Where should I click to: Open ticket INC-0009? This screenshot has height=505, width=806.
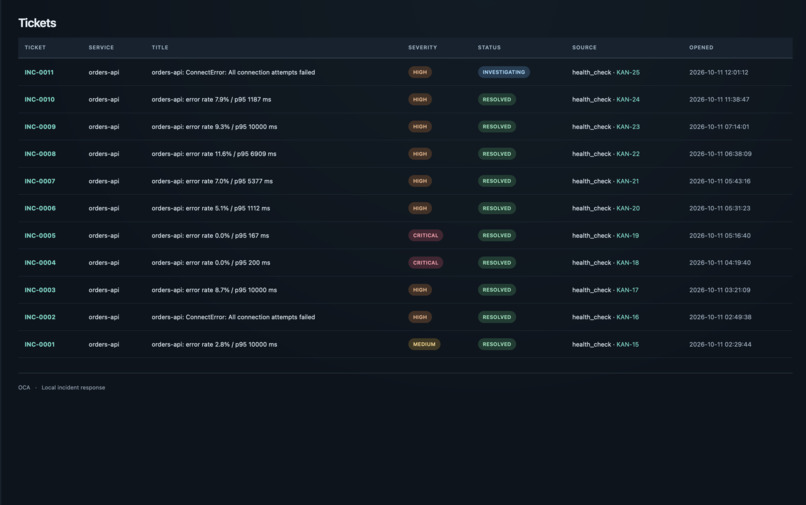pos(40,127)
